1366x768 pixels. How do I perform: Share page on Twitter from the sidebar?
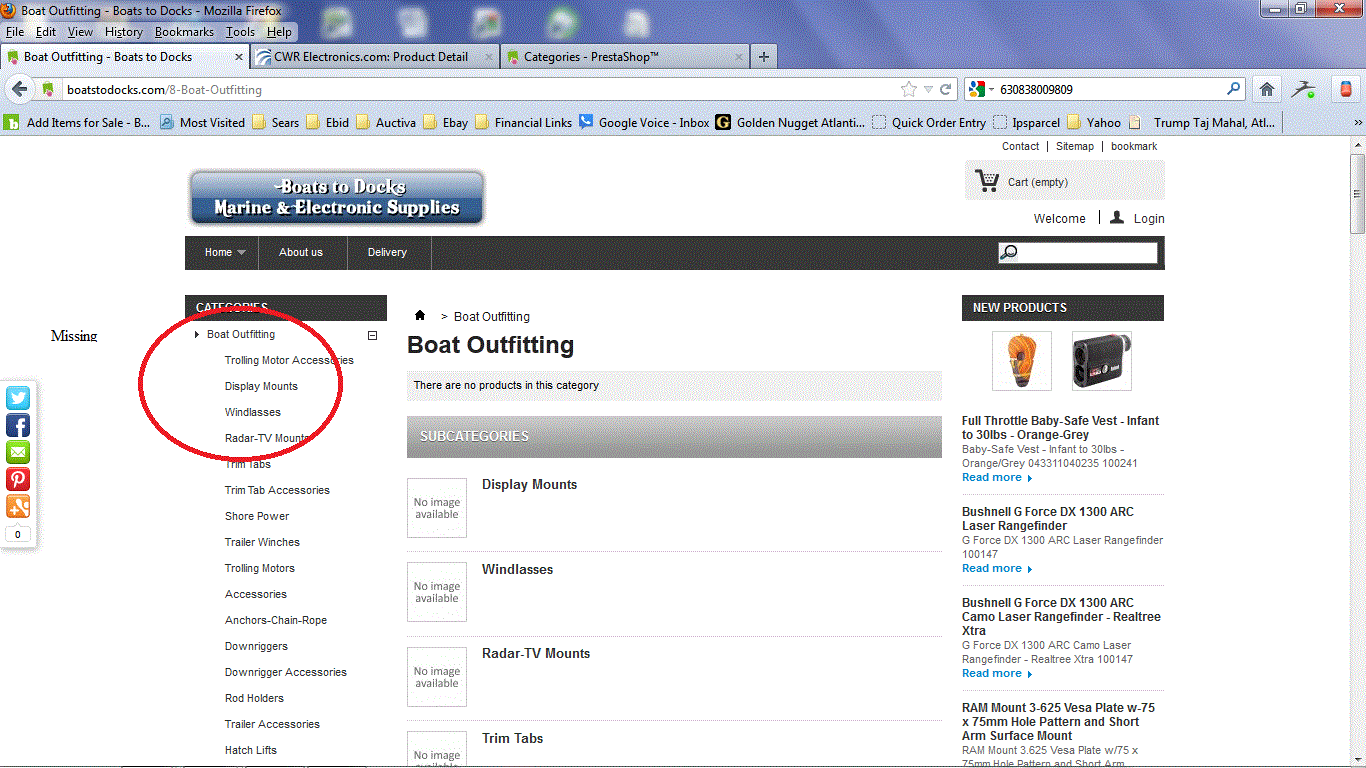18,398
